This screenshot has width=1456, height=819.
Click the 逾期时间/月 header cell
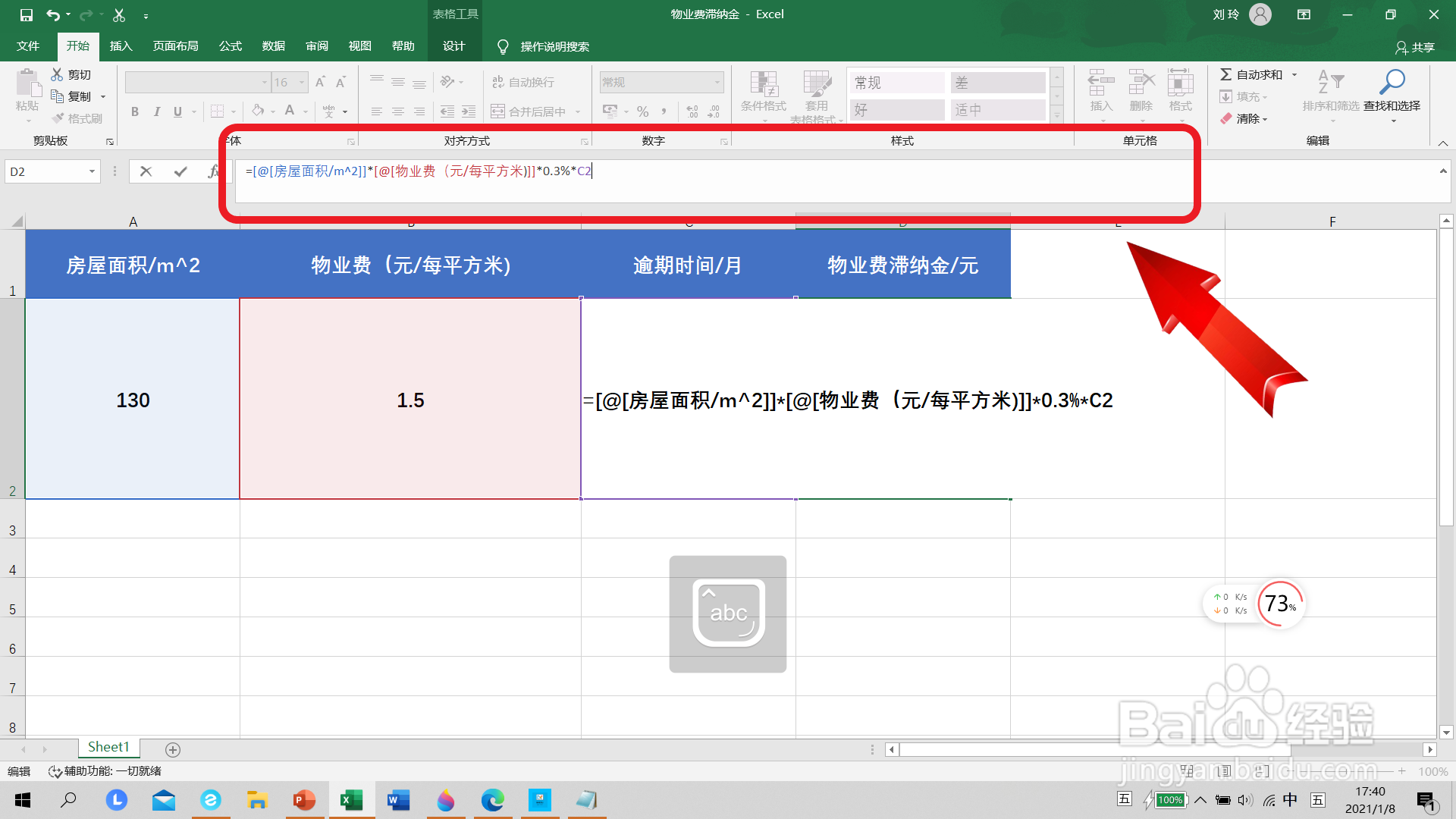[688, 265]
